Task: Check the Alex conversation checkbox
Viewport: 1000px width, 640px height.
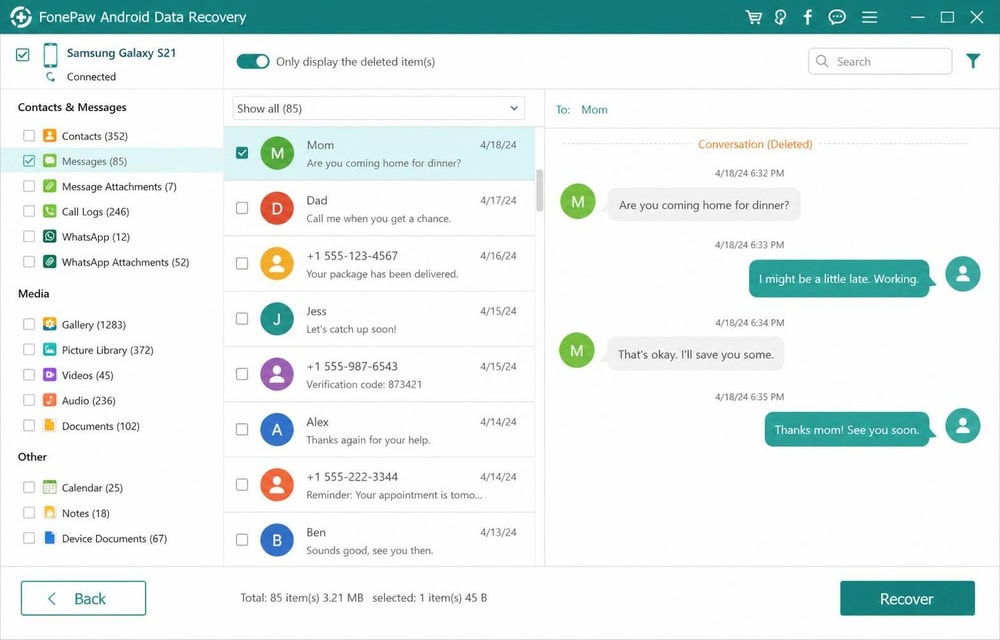Action: 242,429
